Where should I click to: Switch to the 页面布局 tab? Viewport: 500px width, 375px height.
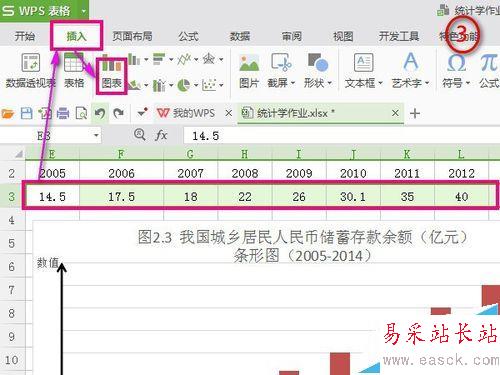point(132,36)
